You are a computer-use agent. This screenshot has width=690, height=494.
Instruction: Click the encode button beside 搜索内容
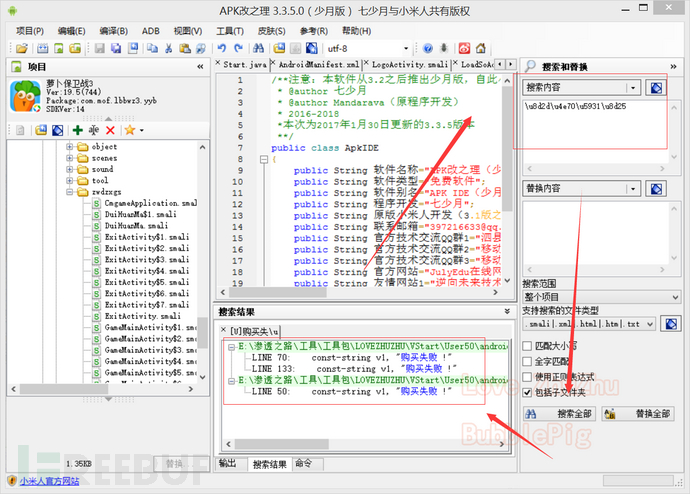click(656, 88)
